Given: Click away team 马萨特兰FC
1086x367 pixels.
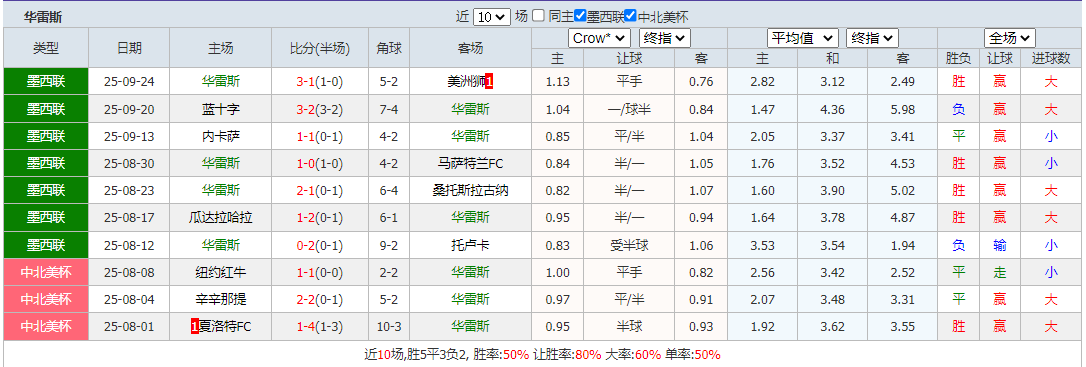Looking at the screenshot, I should (470, 163).
